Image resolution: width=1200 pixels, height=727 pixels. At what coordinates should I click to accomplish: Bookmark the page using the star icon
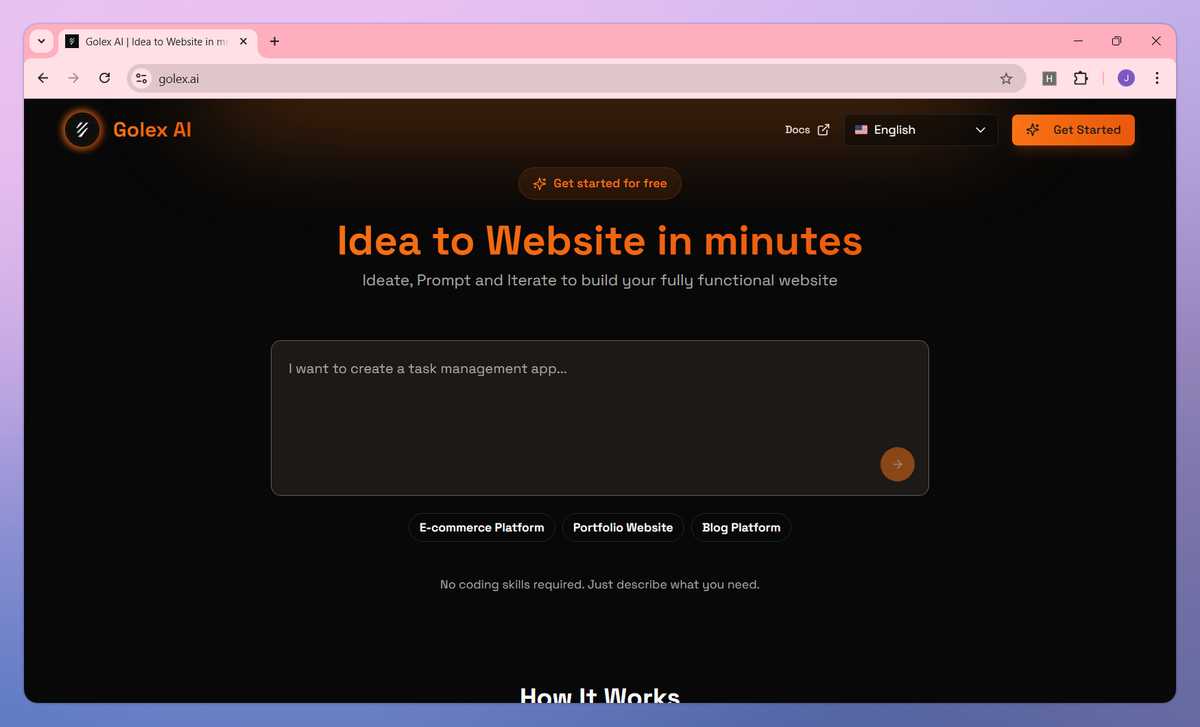(x=1006, y=77)
